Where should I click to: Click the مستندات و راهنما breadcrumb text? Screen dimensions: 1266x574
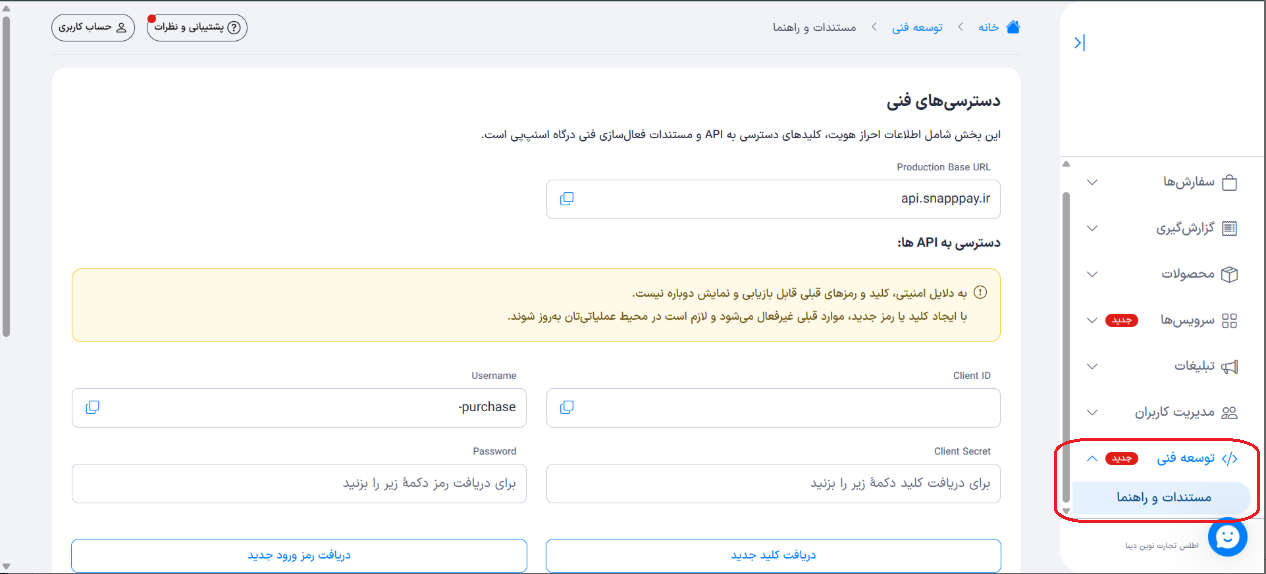click(x=814, y=27)
